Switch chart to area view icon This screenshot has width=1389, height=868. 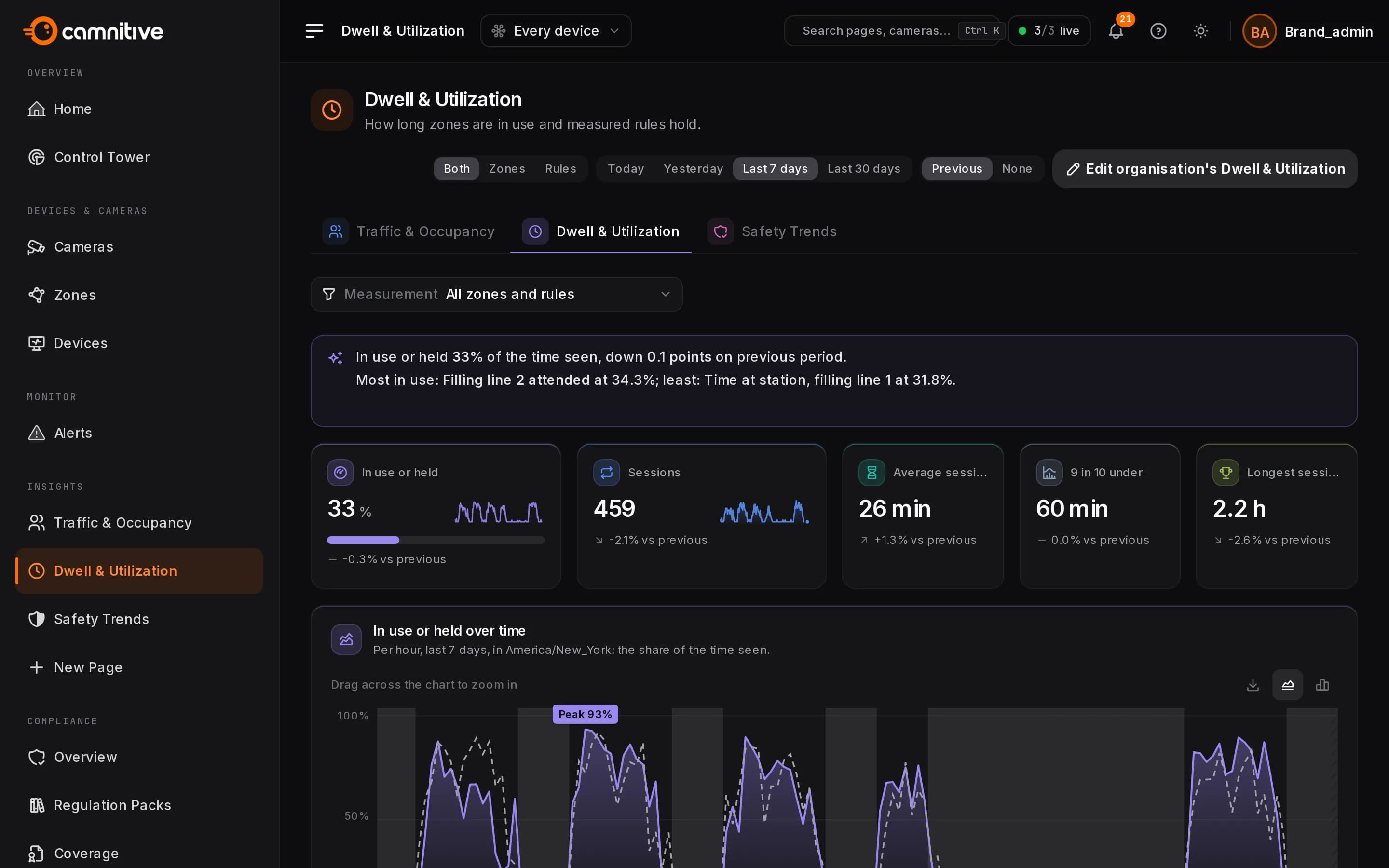(1287, 685)
